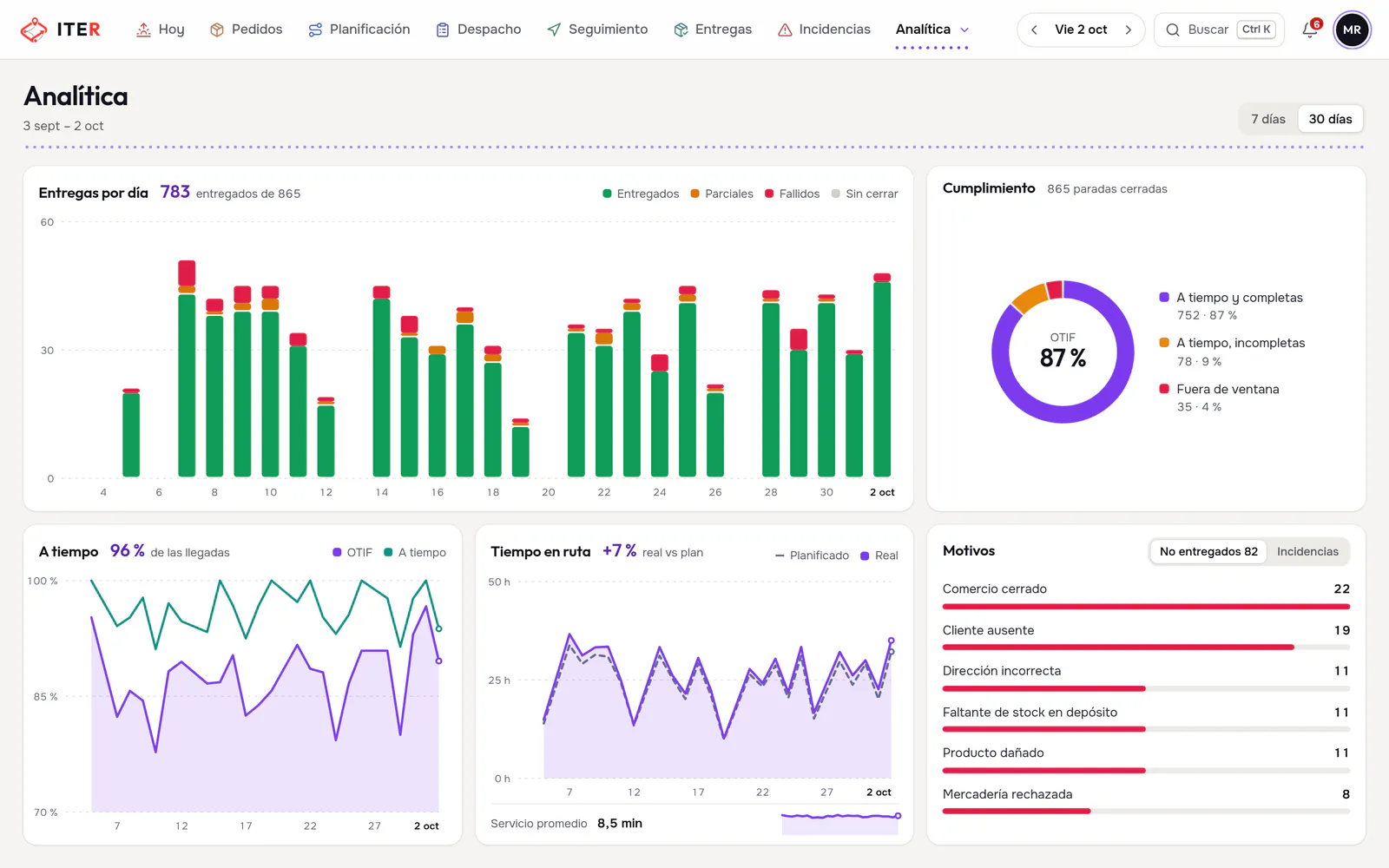Screen dimensions: 1389x868
Task: Toggle Sin cerrar legend series
Action: (x=865, y=194)
